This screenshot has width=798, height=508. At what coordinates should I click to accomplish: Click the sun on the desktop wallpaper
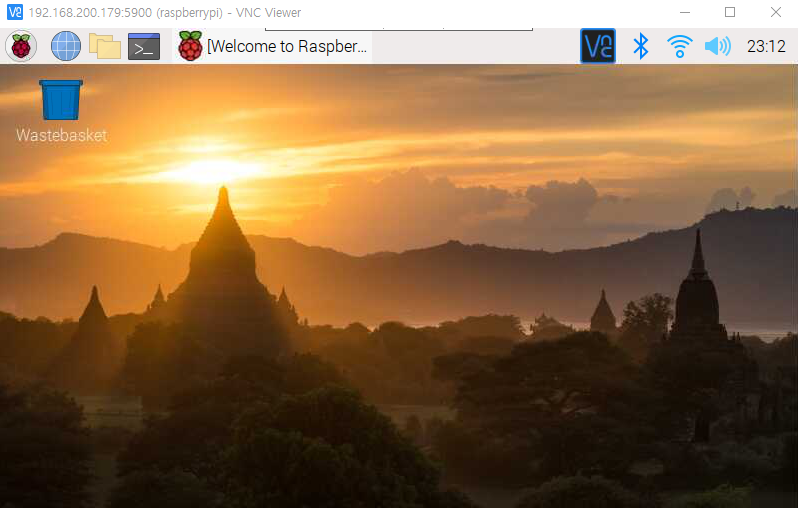pyautogui.click(x=209, y=170)
